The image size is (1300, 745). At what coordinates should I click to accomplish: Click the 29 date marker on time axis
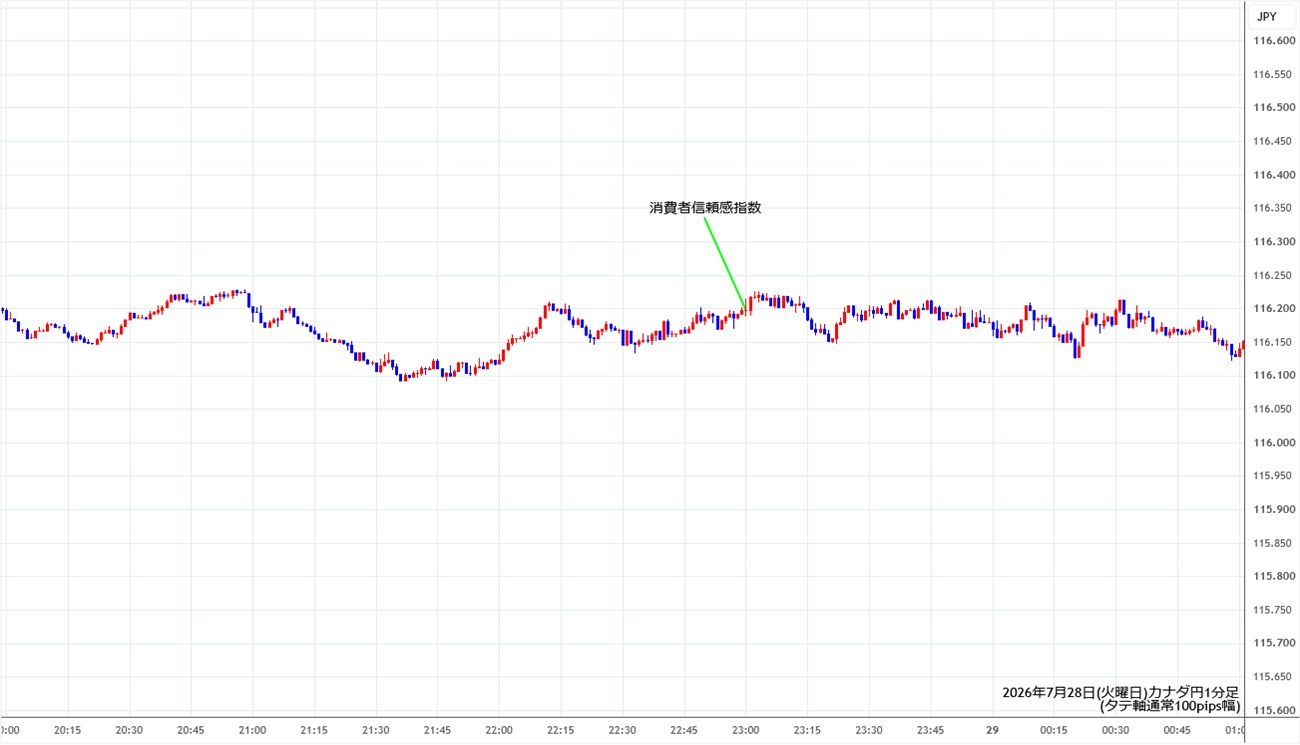click(992, 730)
